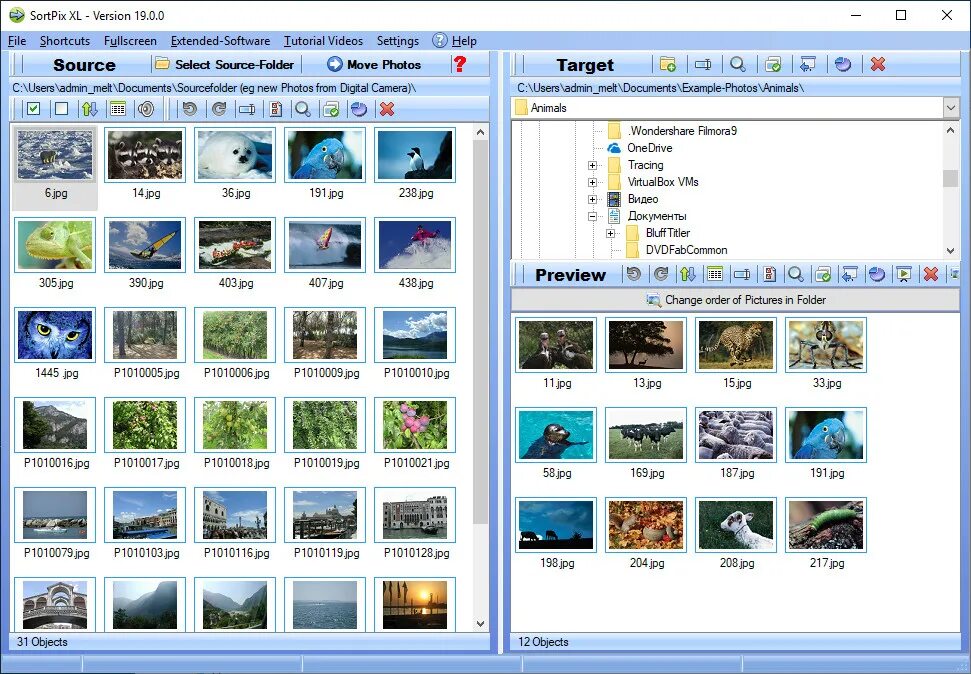The image size is (971, 674).
Task: Open the Extended-Software menu
Action: click(220, 41)
